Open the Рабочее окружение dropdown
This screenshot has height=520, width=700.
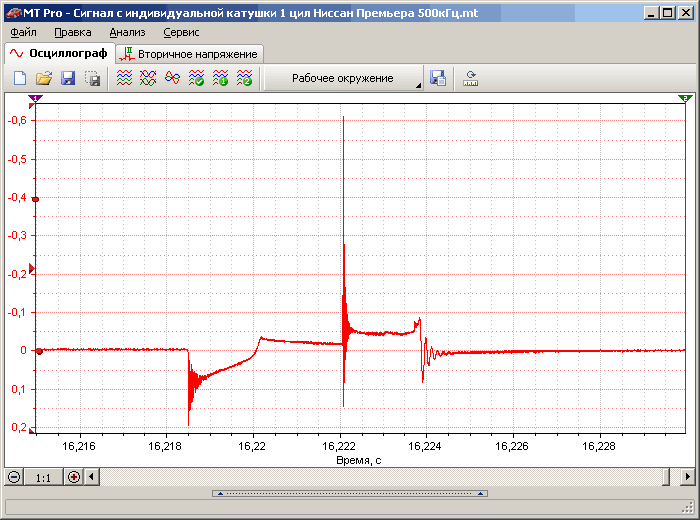pyautogui.click(x=345, y=78)
